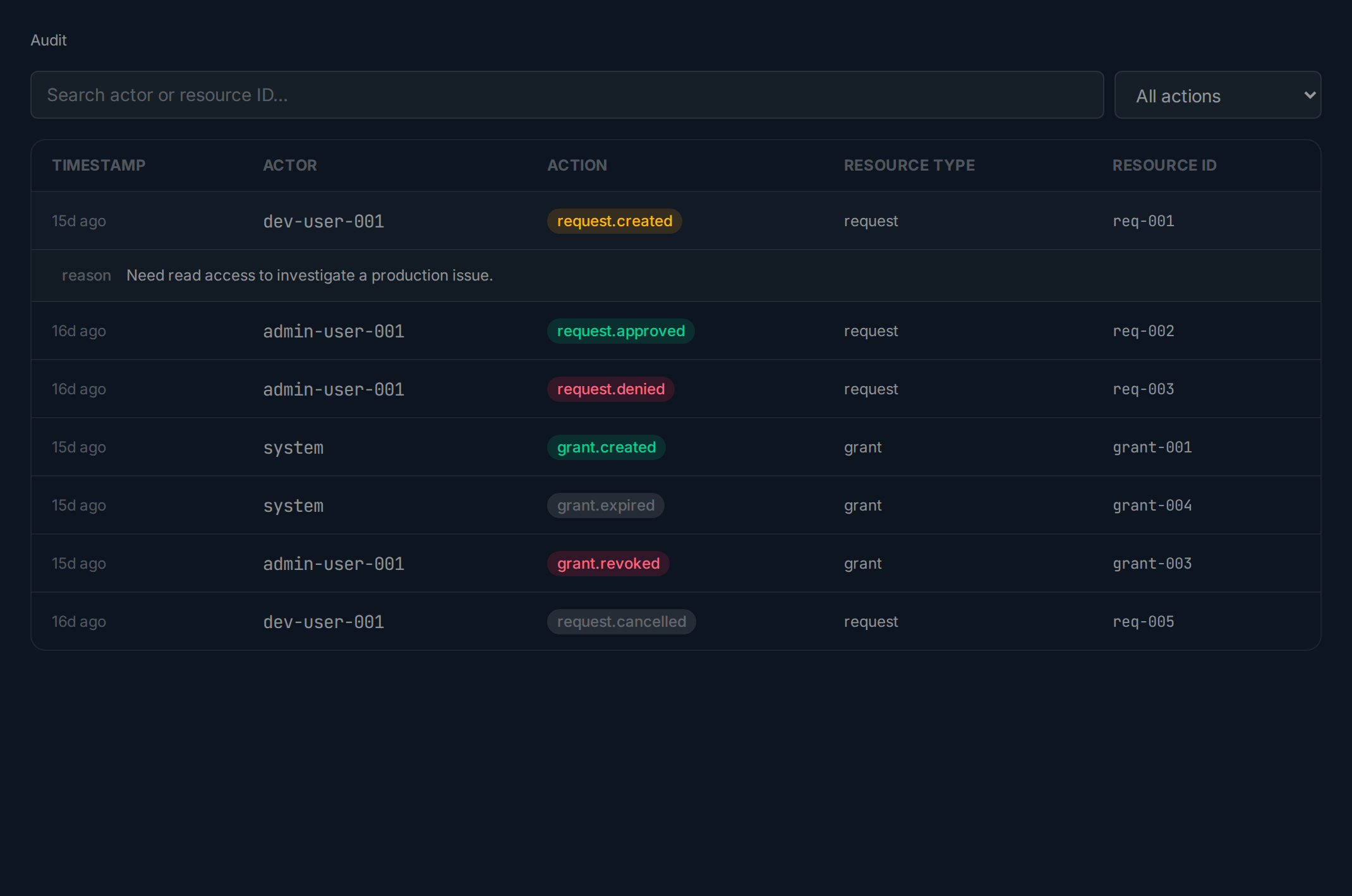Click resource ID grant-001
Image resolution: width=1352 pixels, height=896 pixels.
point(1152,447)
